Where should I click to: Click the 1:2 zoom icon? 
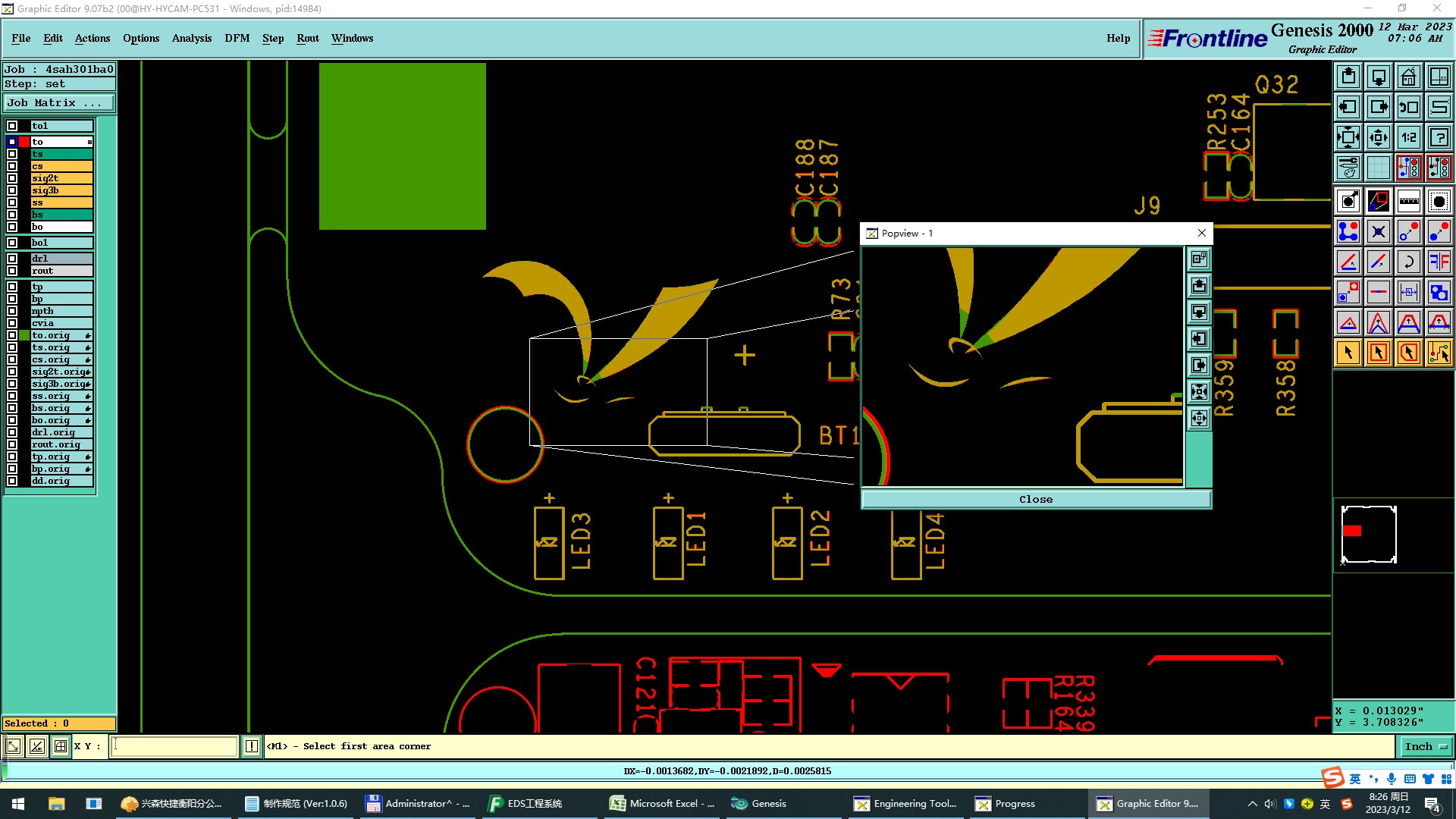point(1408,137)
